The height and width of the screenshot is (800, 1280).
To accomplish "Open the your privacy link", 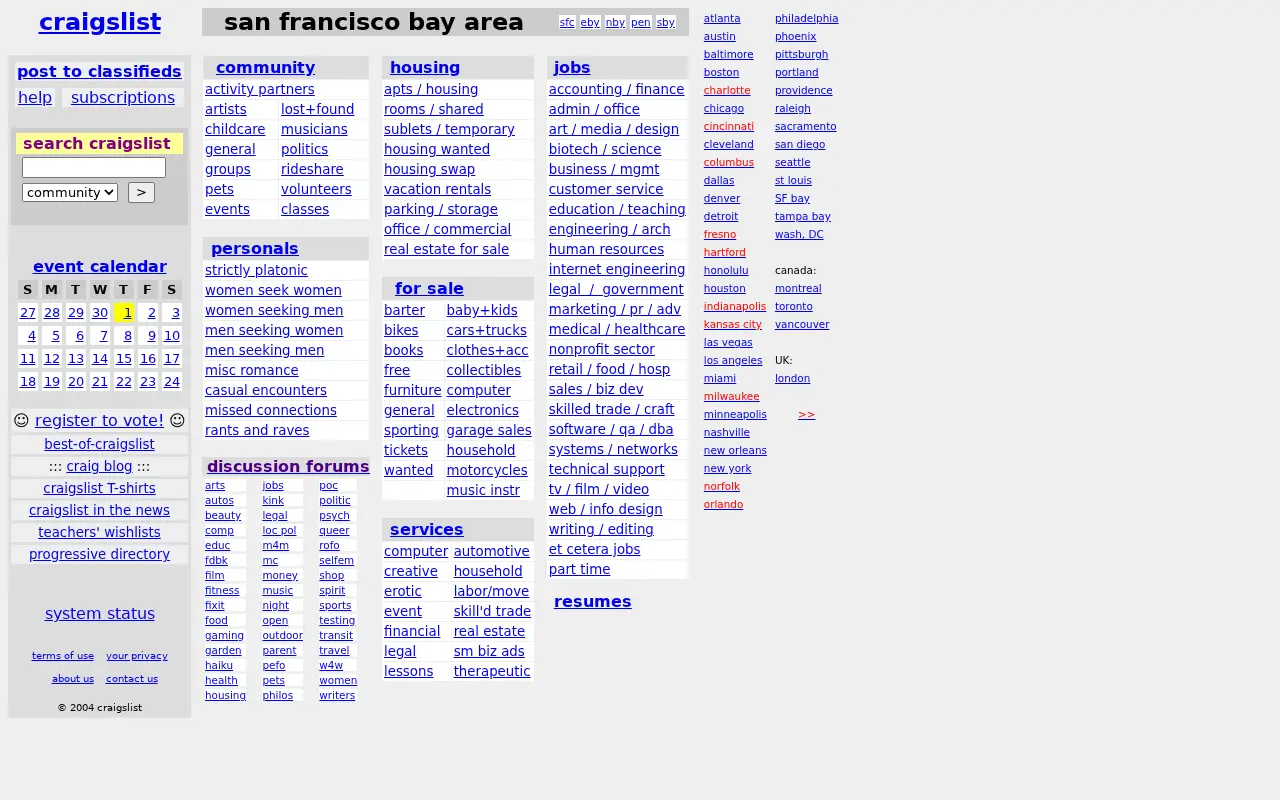I will coord(137,656).
